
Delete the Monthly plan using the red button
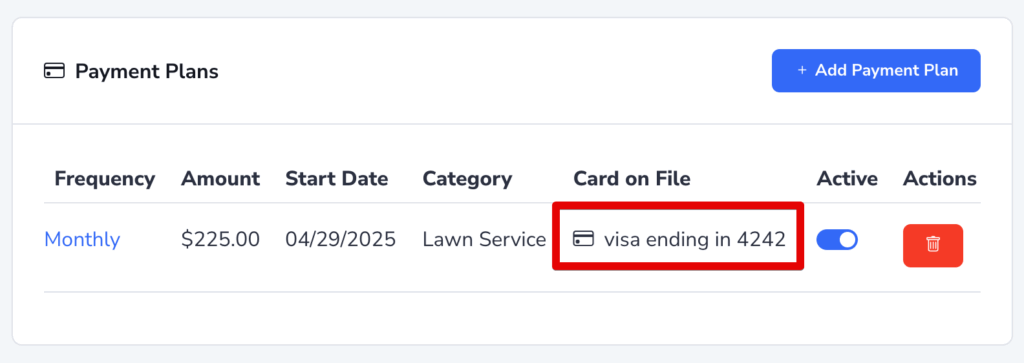(933, 245)
